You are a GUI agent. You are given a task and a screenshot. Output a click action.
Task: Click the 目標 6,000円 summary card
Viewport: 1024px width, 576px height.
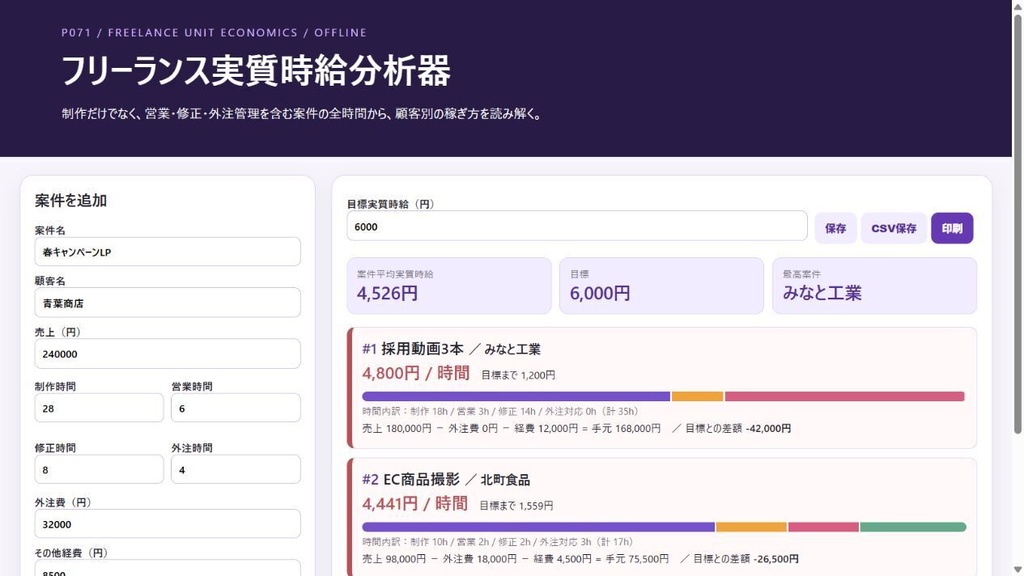click(662, 285)
